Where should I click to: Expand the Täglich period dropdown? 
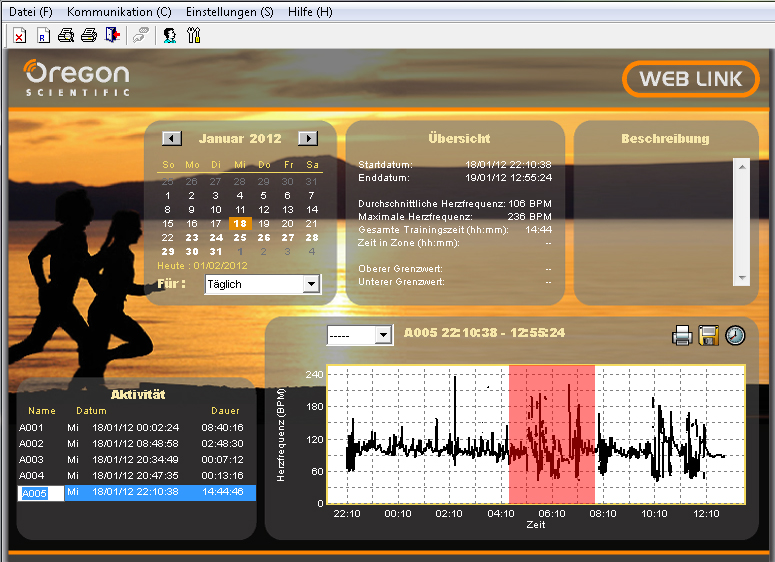pos(311,284)
